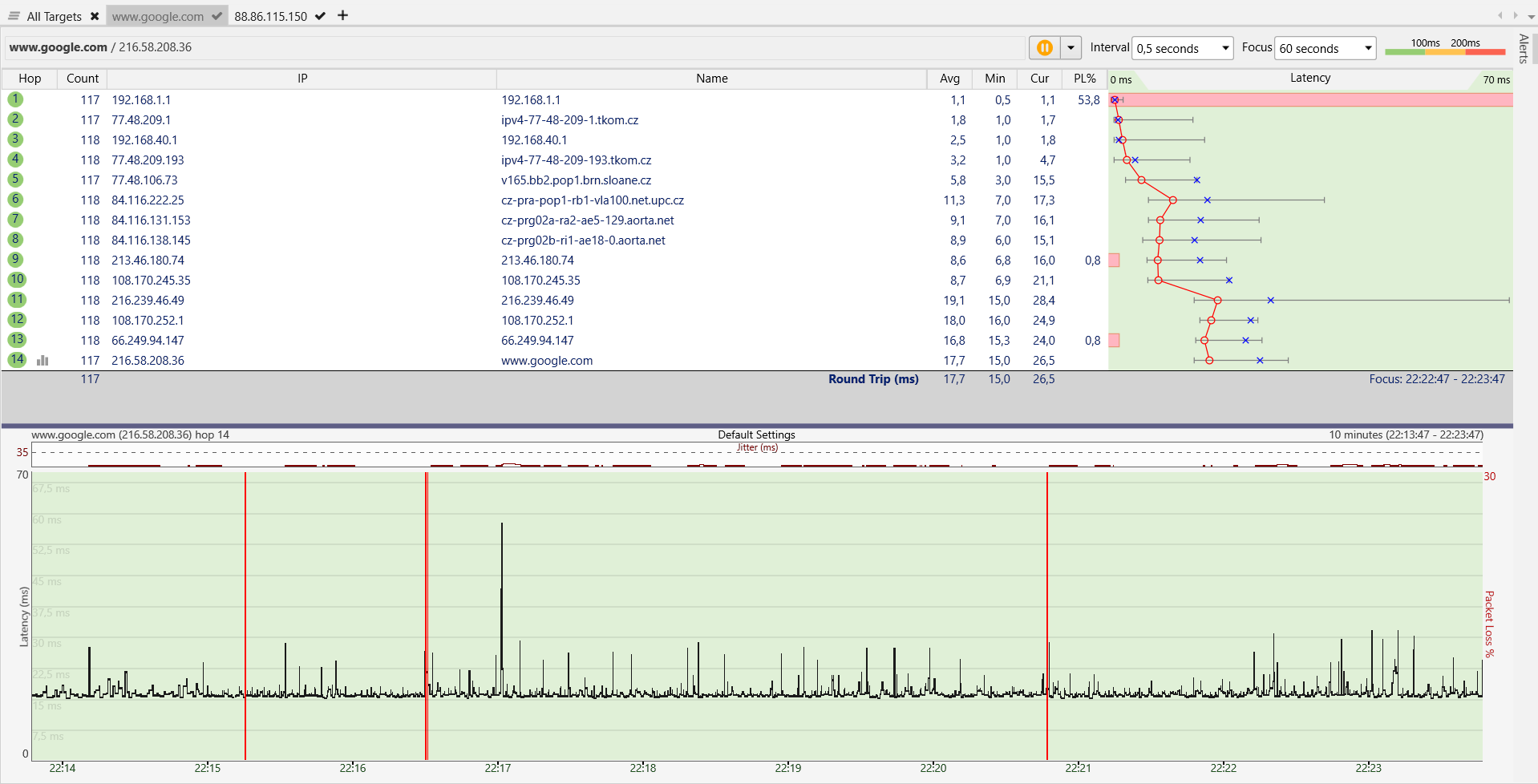Select the www.google.com tab
This screenshot has height=784, width=1538.
tap(158, 16)
